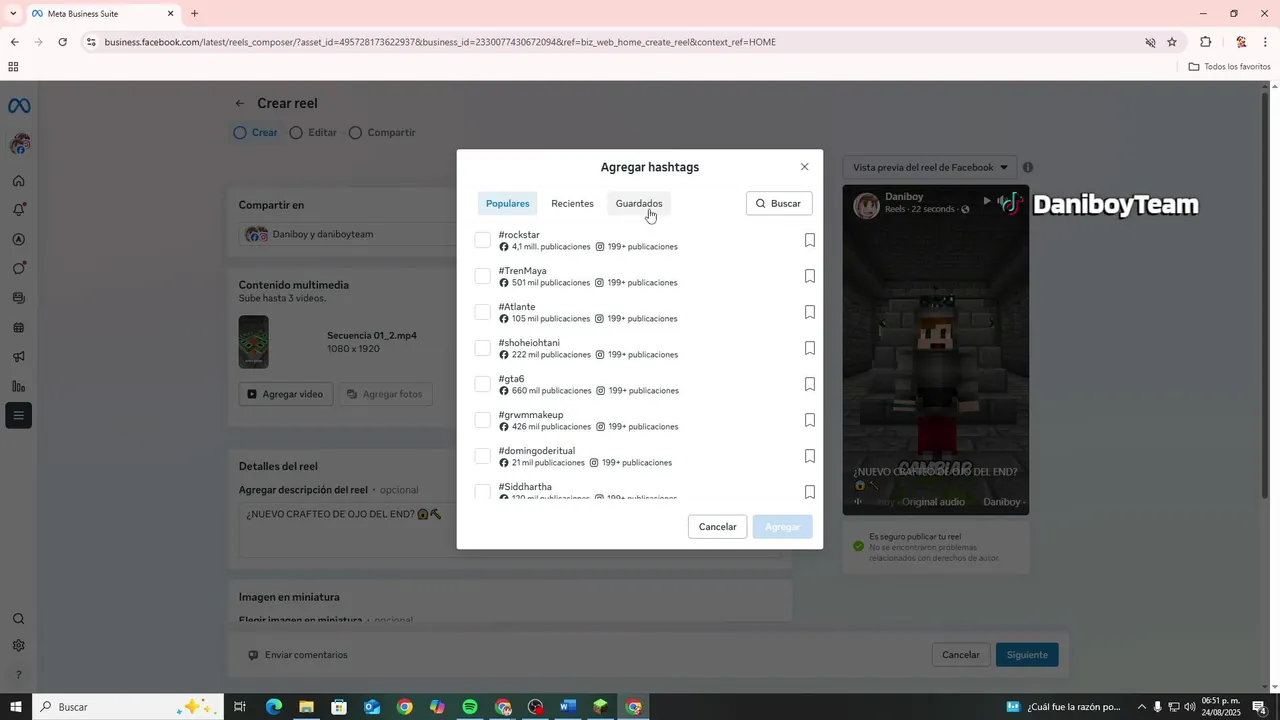This screenshot has height=720, width=1280.
Task: Click the Windows Start button
Action: click(16, 707)
